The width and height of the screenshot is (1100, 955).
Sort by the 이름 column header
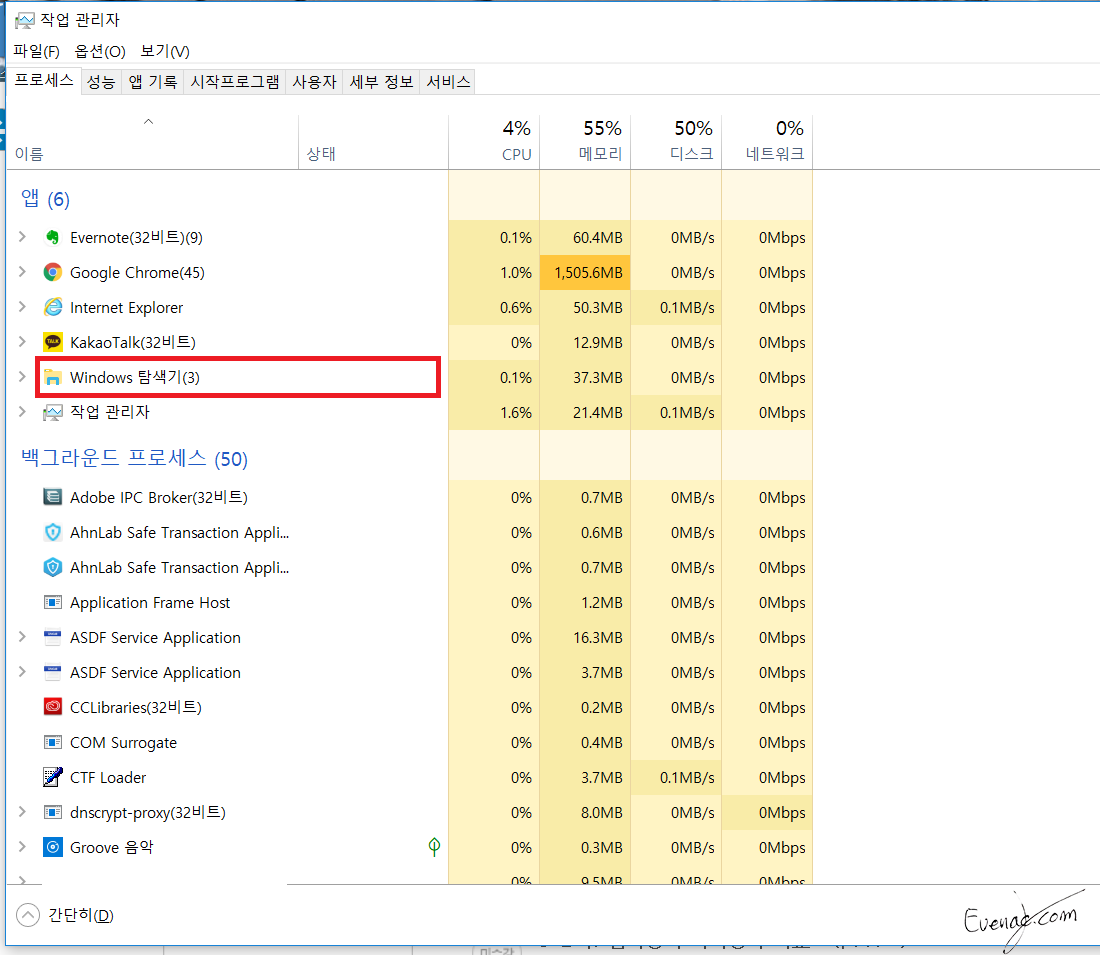coord(152,142)
